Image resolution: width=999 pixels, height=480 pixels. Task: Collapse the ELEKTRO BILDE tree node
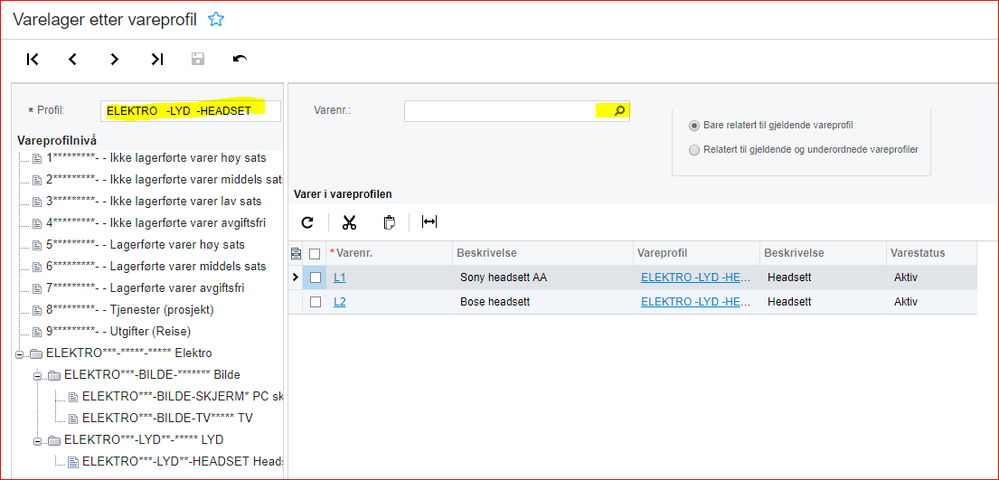[37, 376]
